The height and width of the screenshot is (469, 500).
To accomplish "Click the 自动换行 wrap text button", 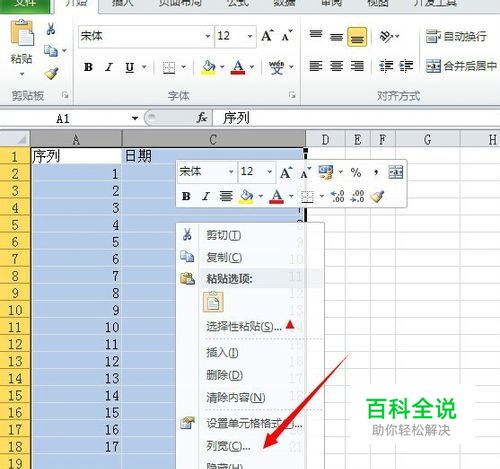I will tap(456, 36).
